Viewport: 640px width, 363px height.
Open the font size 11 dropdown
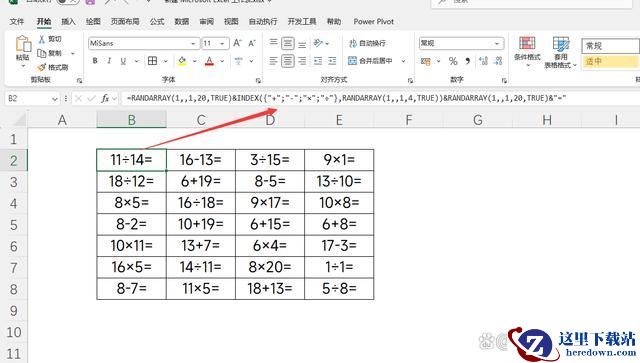pos(222,43)
